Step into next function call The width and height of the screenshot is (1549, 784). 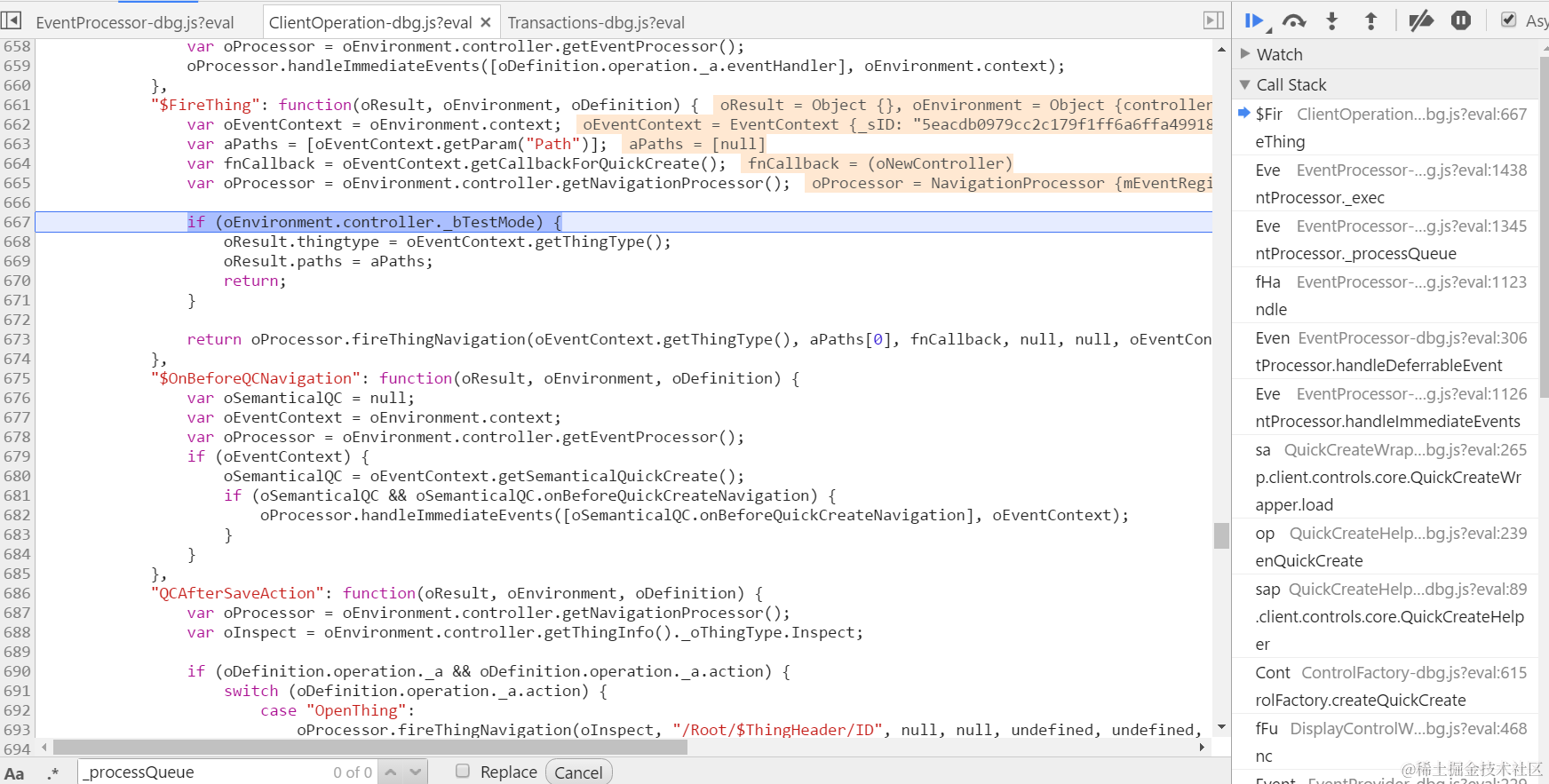(1331, 21)
